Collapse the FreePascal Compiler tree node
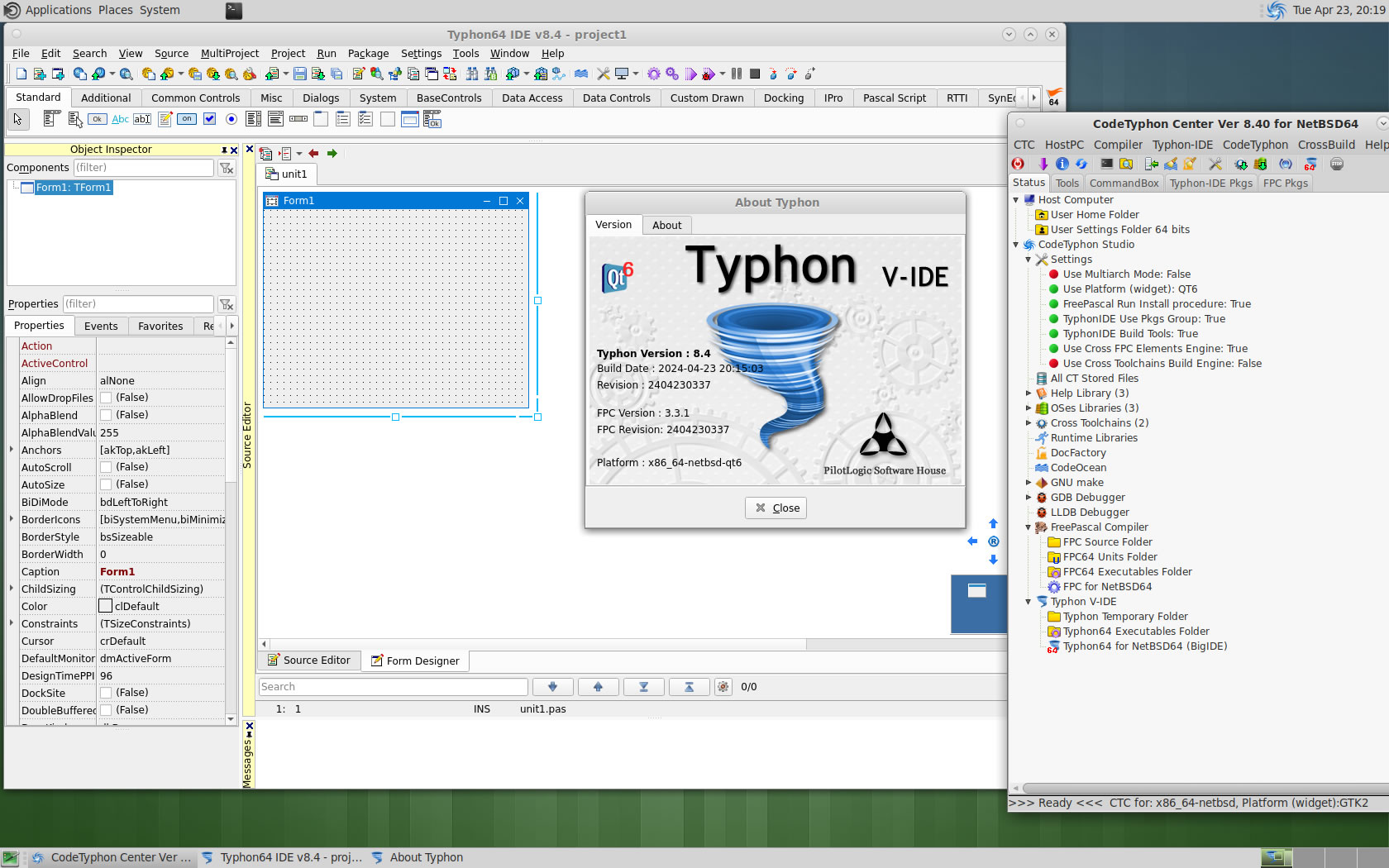 click(1029, 527)
